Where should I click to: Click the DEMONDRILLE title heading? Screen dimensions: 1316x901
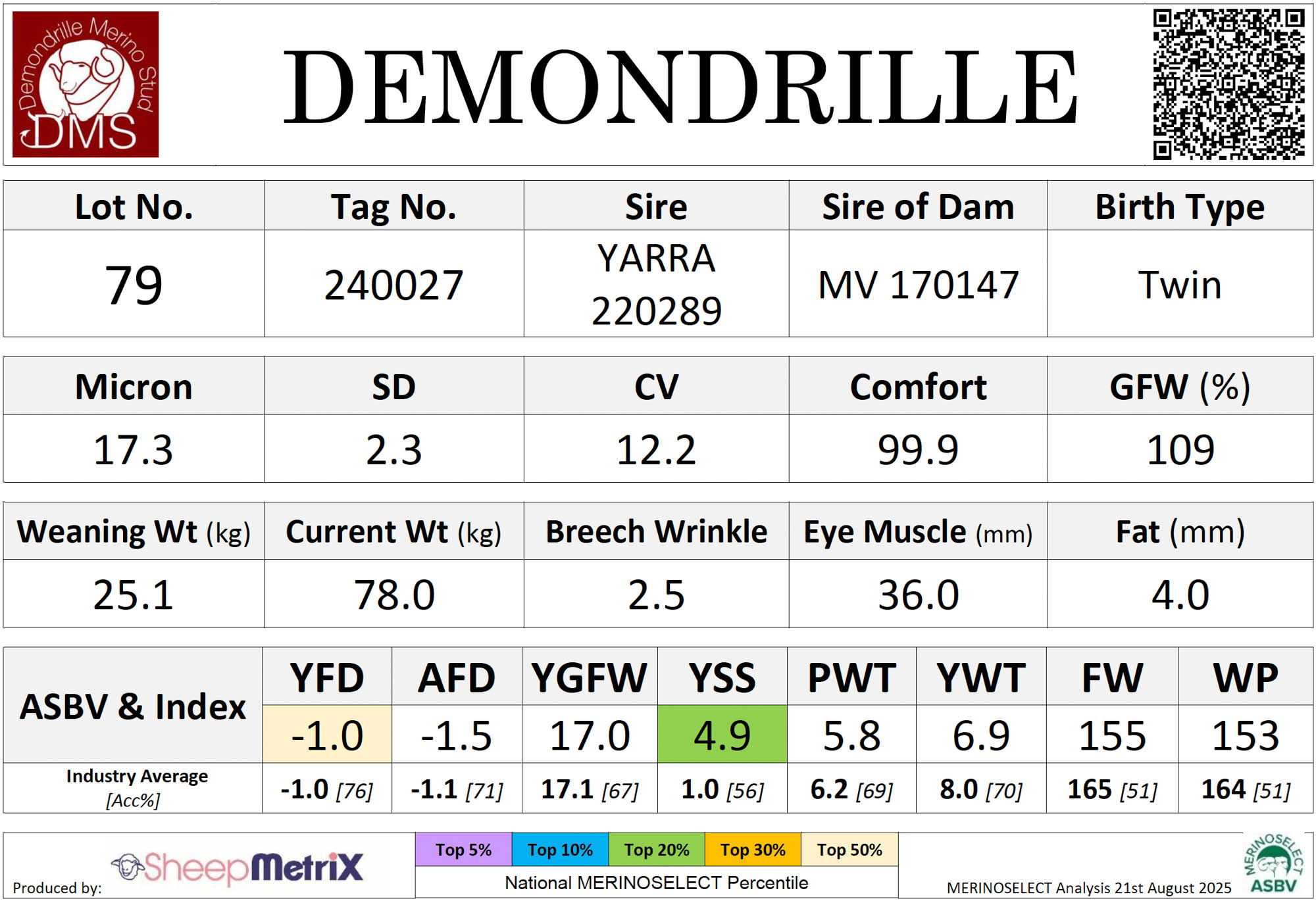tap(680, 87)
